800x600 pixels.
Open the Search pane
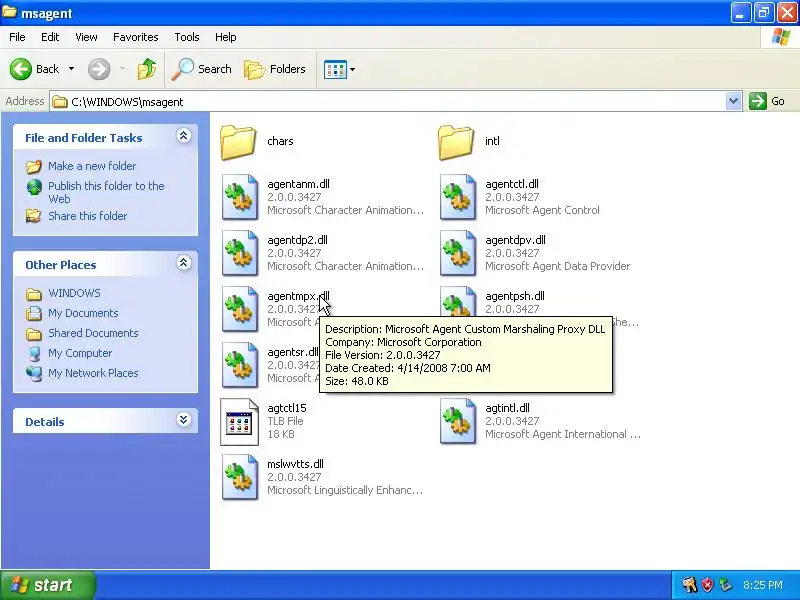click(x=202, y=69)
